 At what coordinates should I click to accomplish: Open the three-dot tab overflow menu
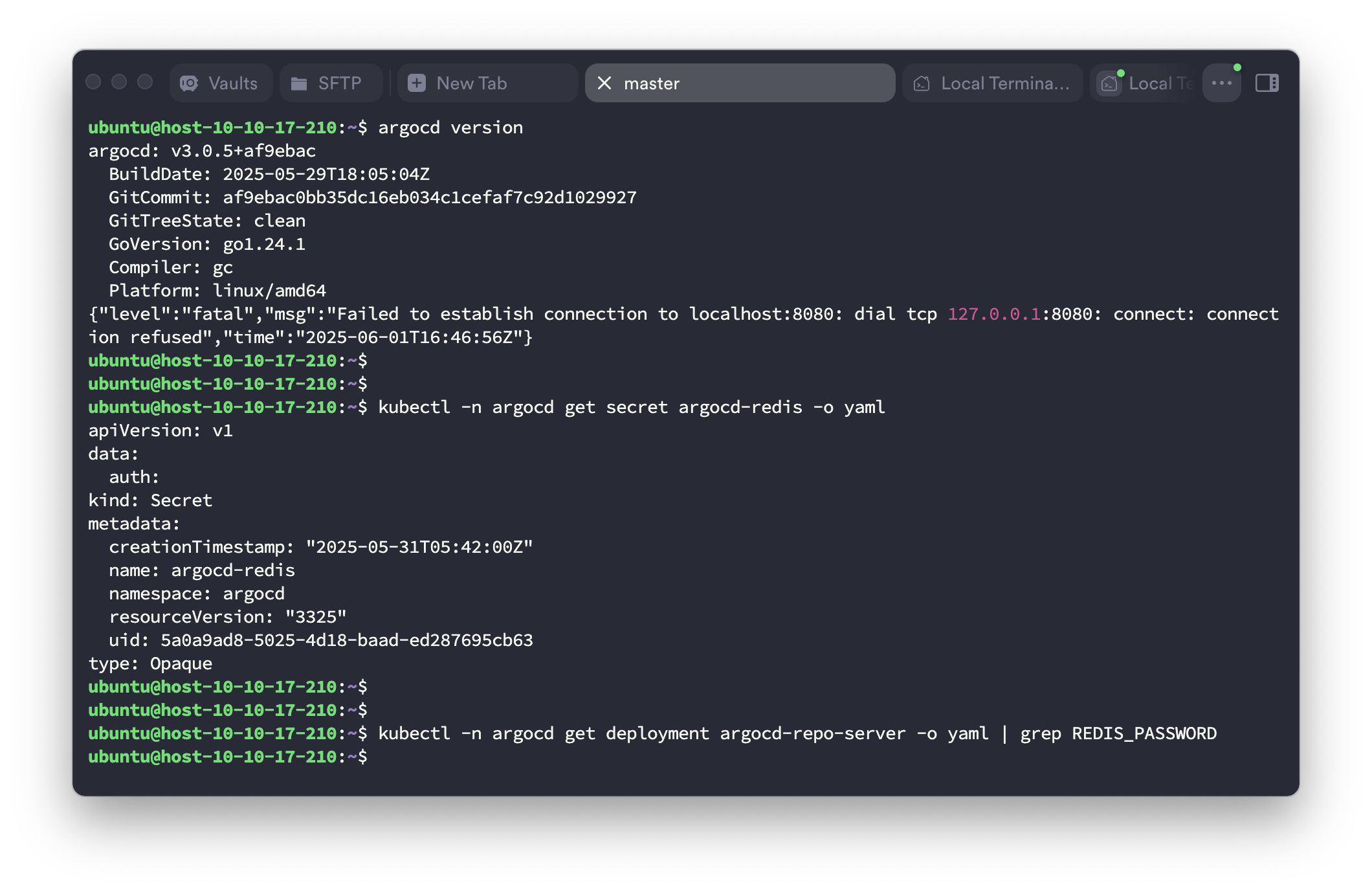(x=1221, y=83)
